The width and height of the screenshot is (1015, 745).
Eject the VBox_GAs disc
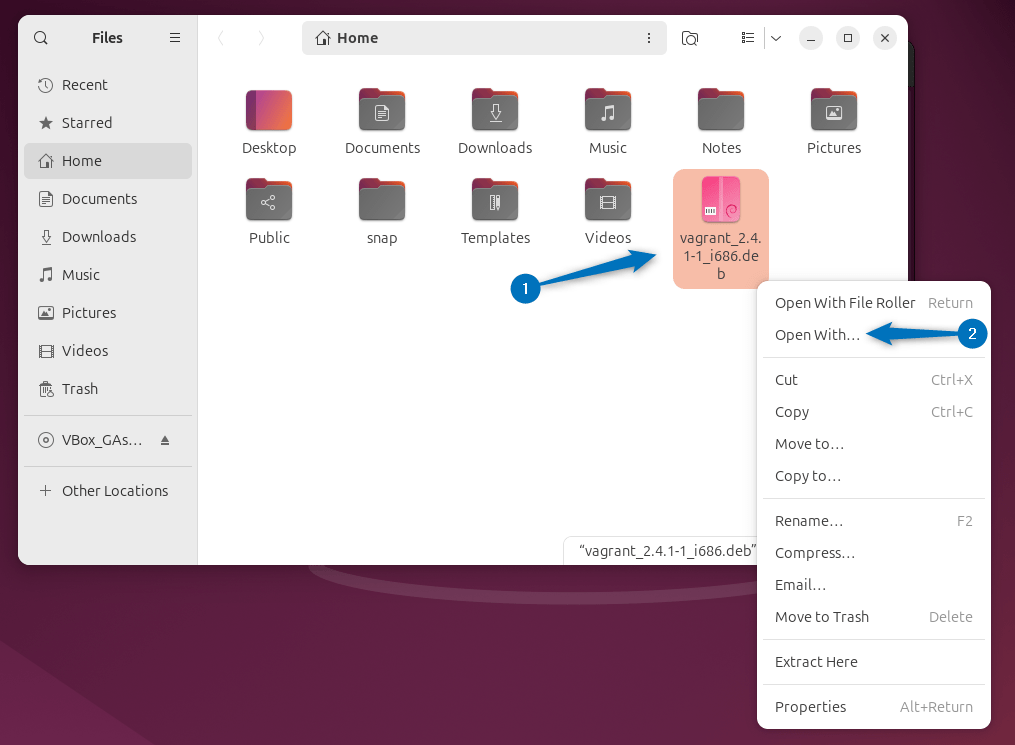[x=165, y=441]
